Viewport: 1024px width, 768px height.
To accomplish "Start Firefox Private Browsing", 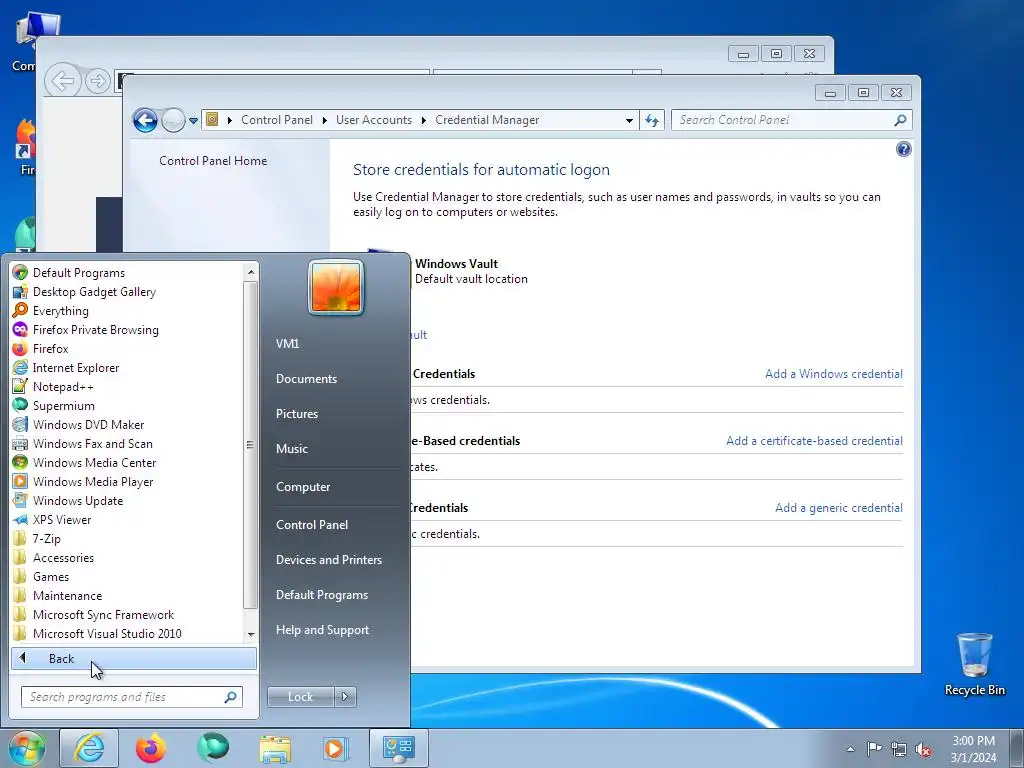I will tap(95, 329).
